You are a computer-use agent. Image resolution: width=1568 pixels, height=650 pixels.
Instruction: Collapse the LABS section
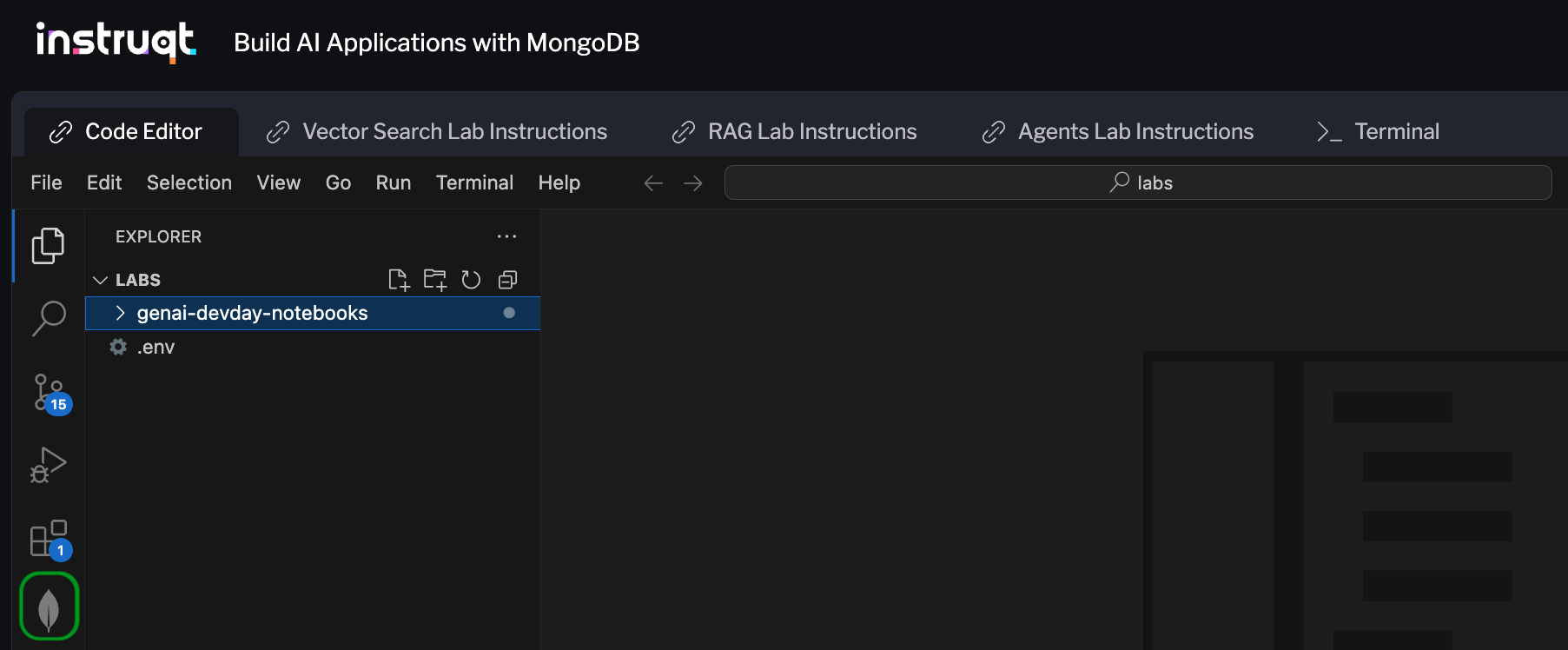point(101,280)
